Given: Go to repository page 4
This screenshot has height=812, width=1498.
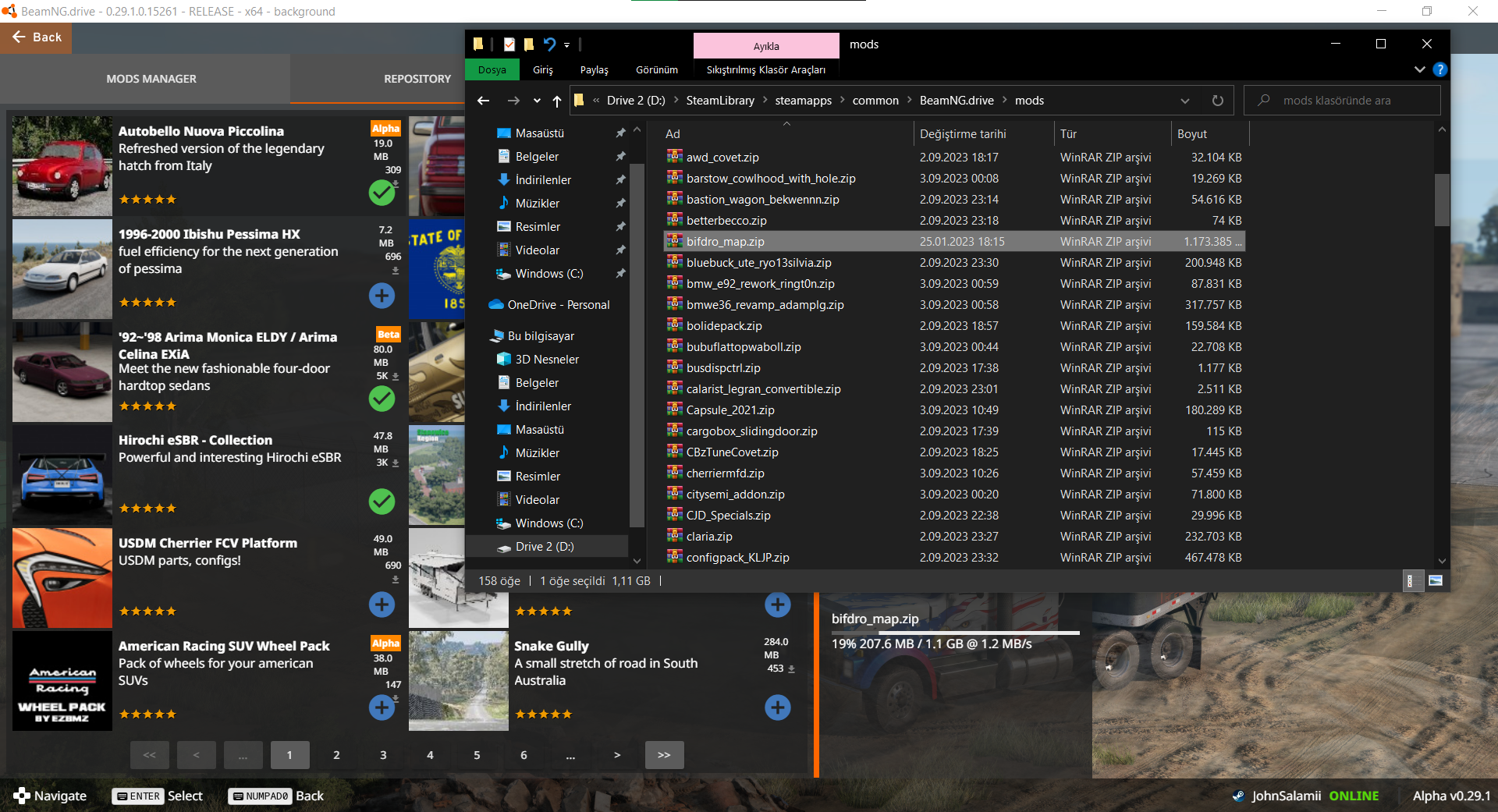Looking at the screenshot, I should (430, 755).
